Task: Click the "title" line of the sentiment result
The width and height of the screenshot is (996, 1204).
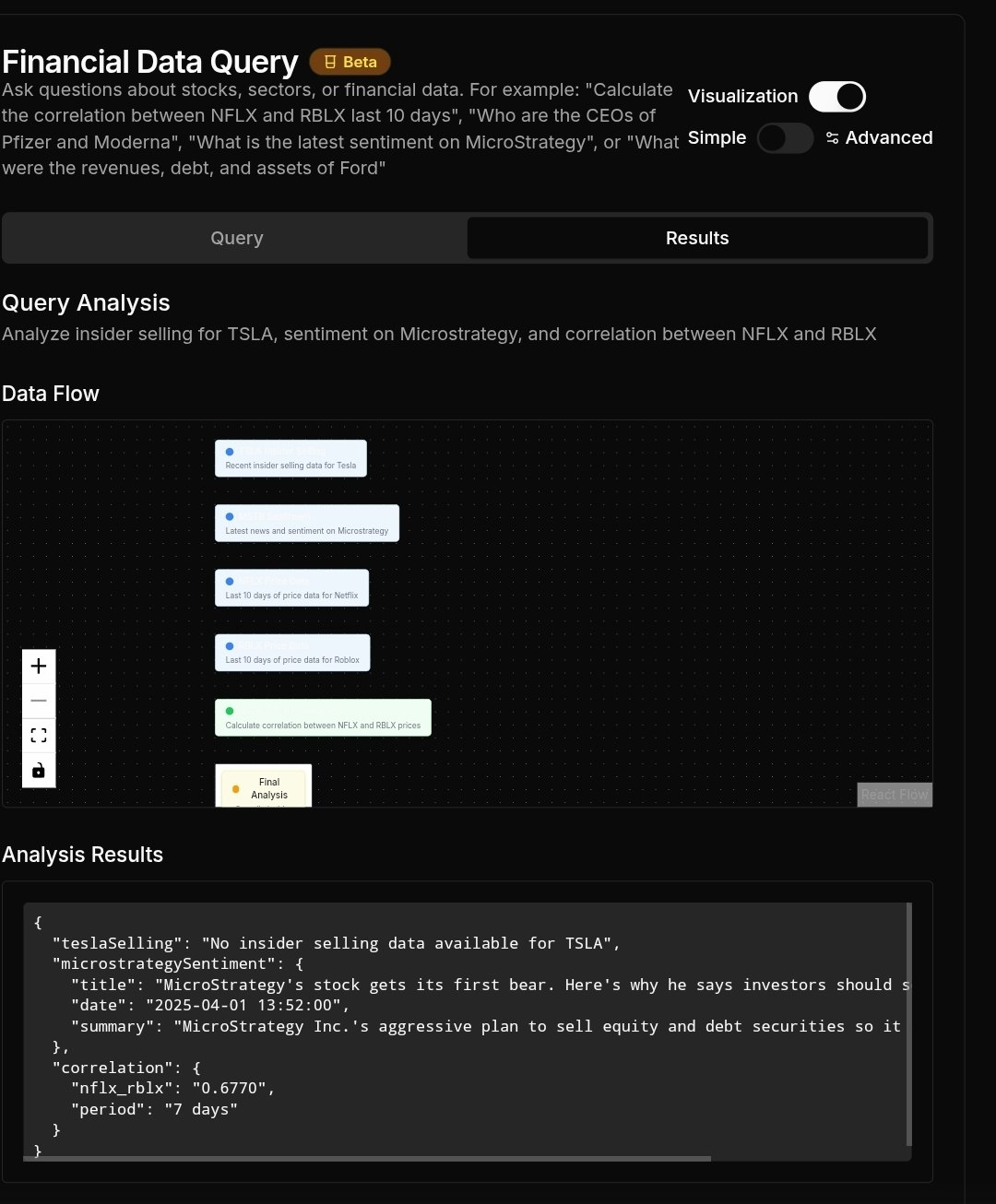Action: point(490,985)
